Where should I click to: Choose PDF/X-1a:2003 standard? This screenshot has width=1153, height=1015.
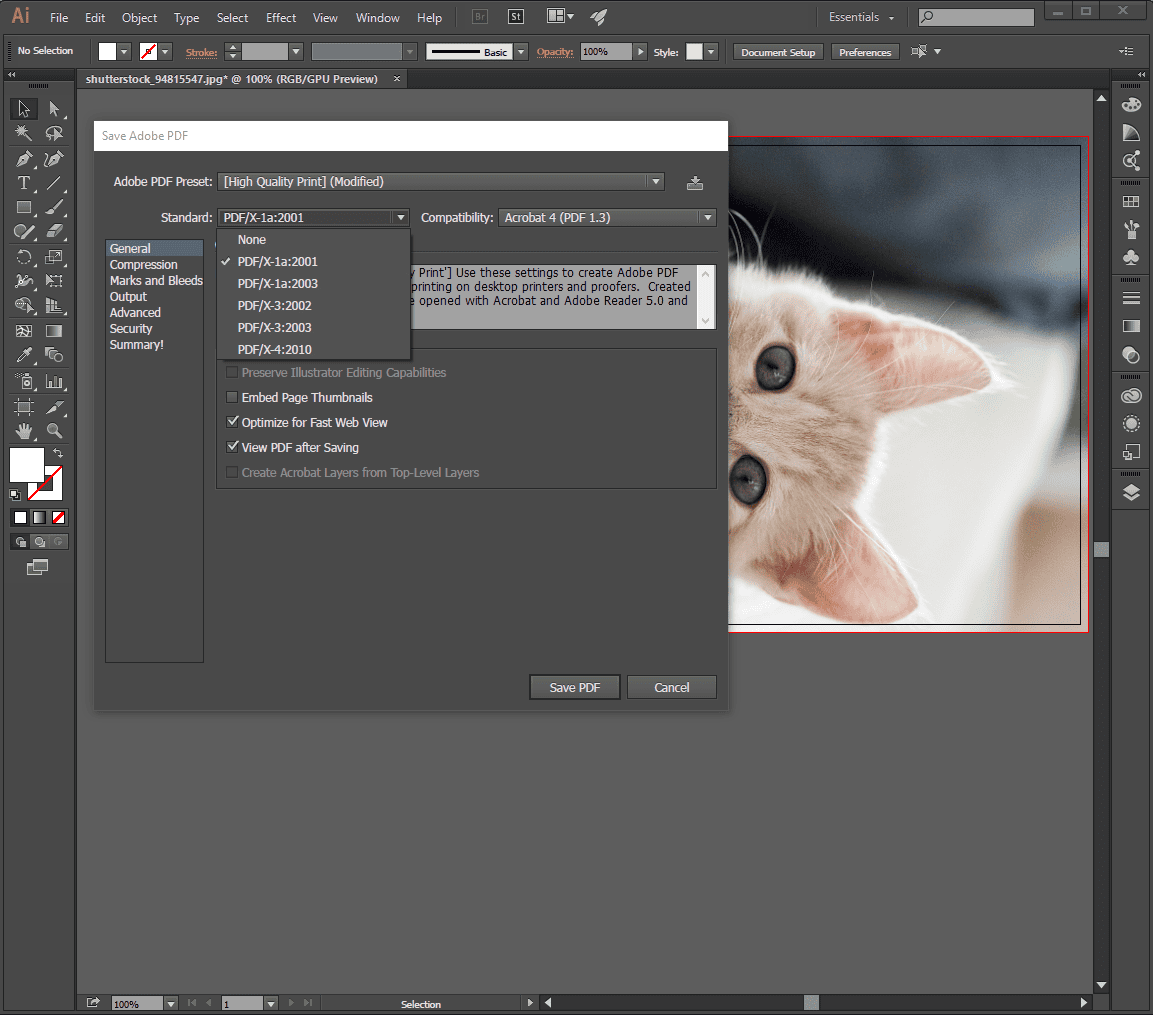(x=278, y=284)
